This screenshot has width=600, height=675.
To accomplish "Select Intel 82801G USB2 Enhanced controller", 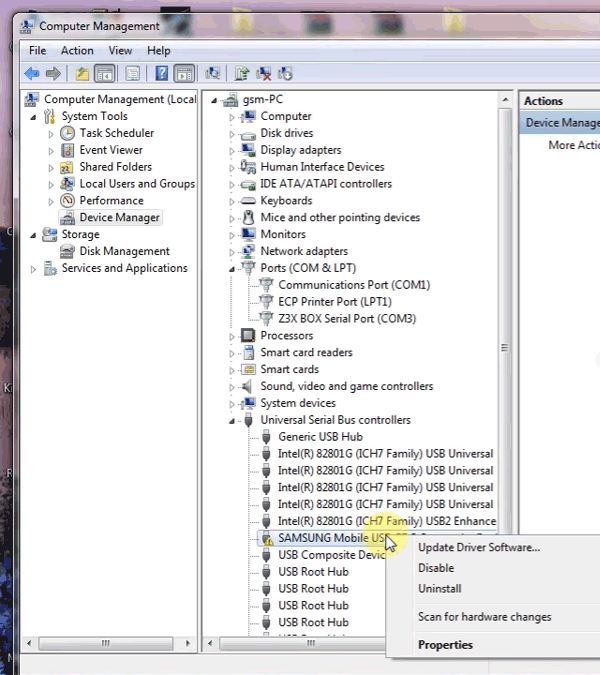I will coord(387,521).
